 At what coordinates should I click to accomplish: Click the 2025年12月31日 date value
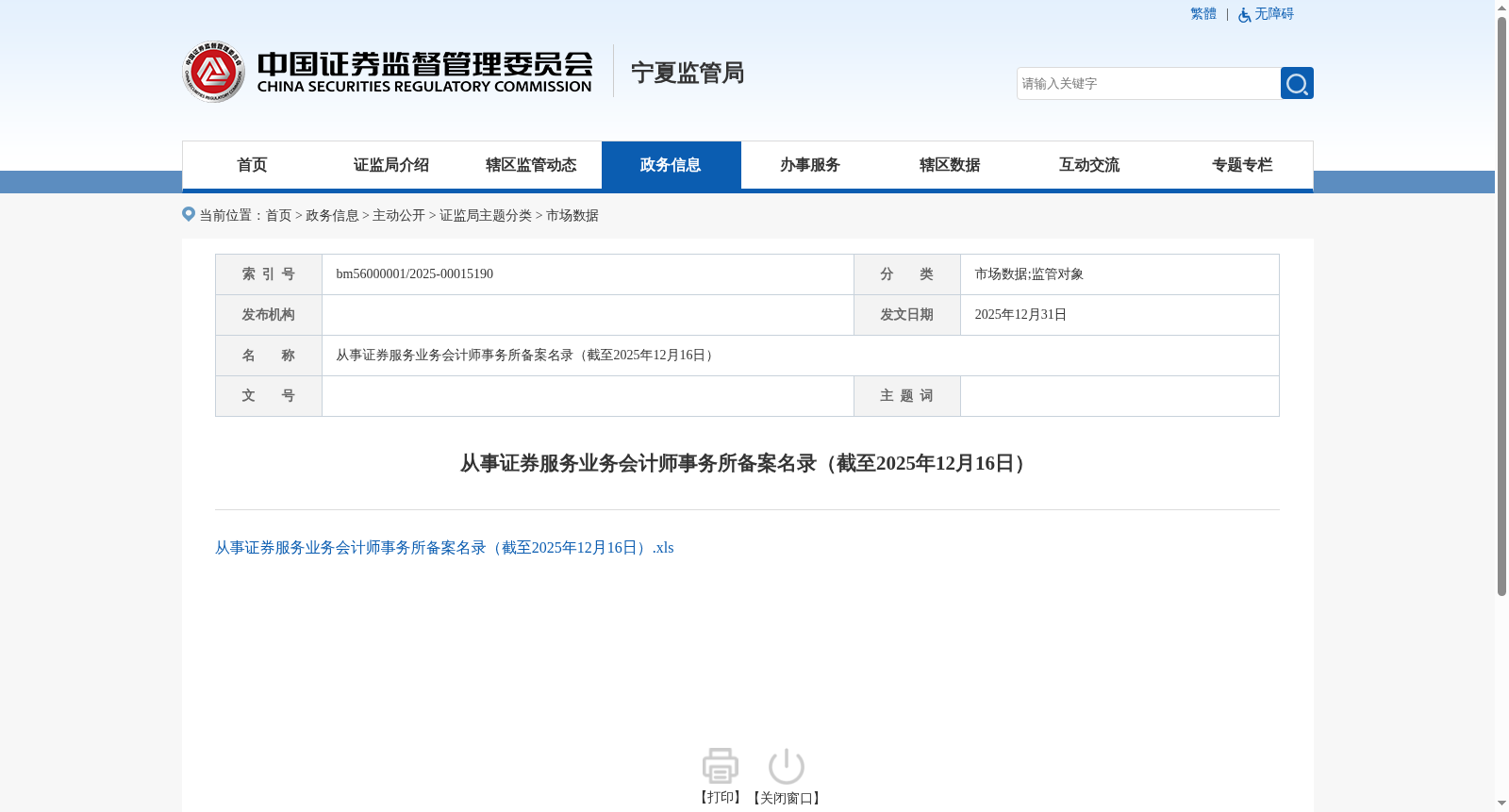click(1020, 315)
